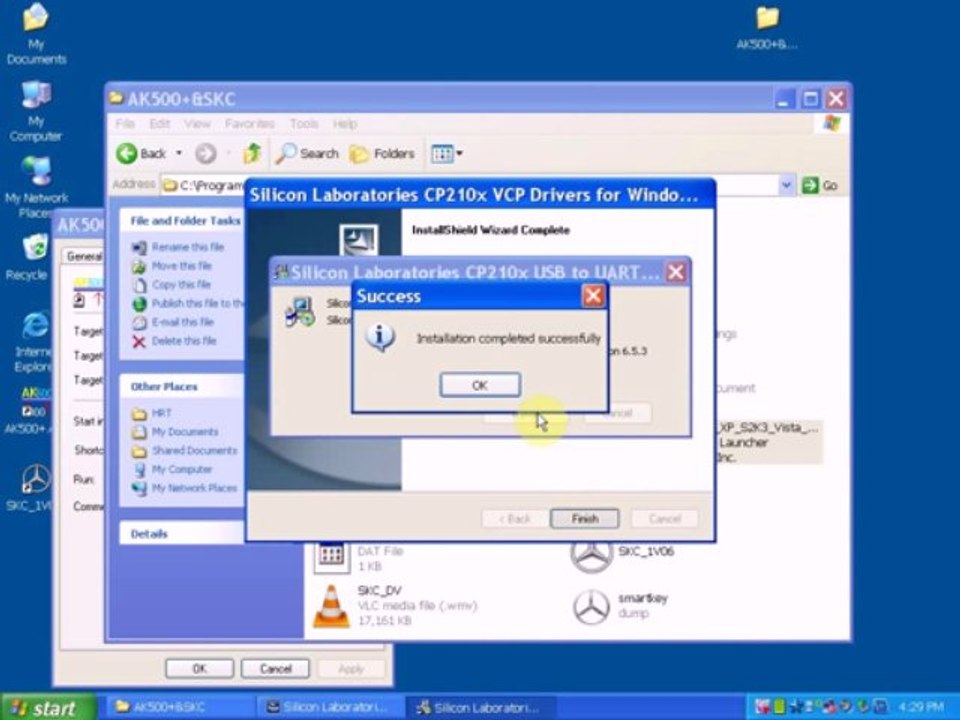Open the View menu
This screenshot has width=960, height=720.
tap(197, 124)
